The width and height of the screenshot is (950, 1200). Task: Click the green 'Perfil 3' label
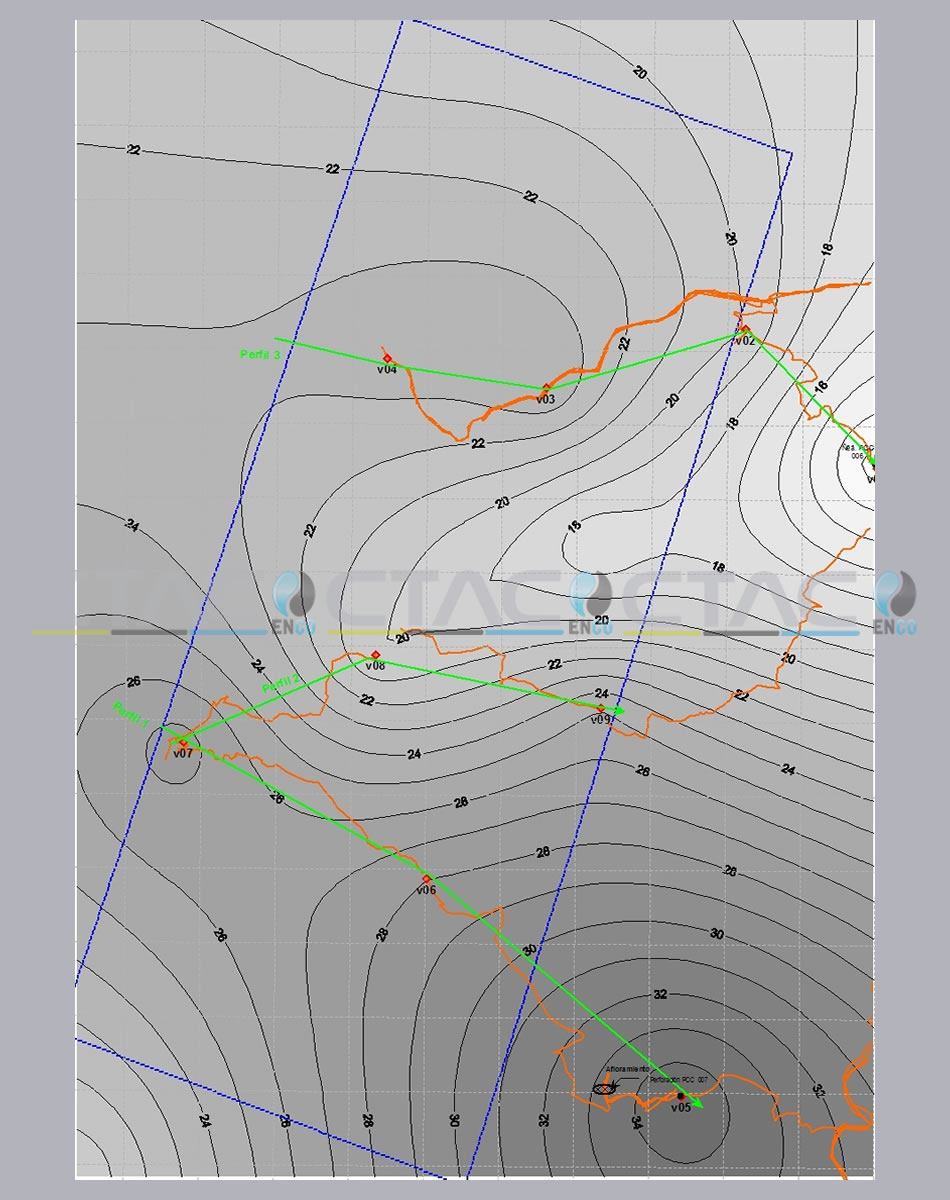coord(253,354)
